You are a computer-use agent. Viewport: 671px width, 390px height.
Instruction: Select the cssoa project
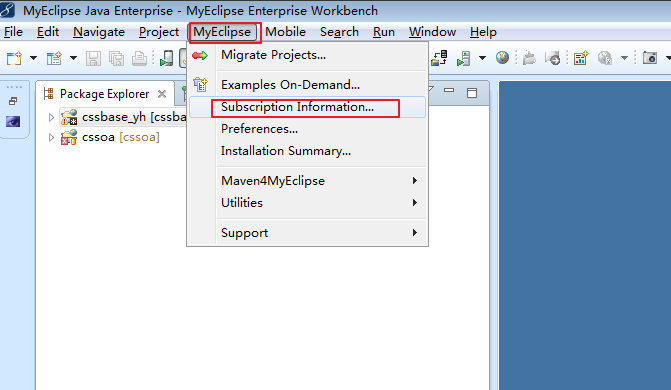pyautogui.click(x=121, y=137)
